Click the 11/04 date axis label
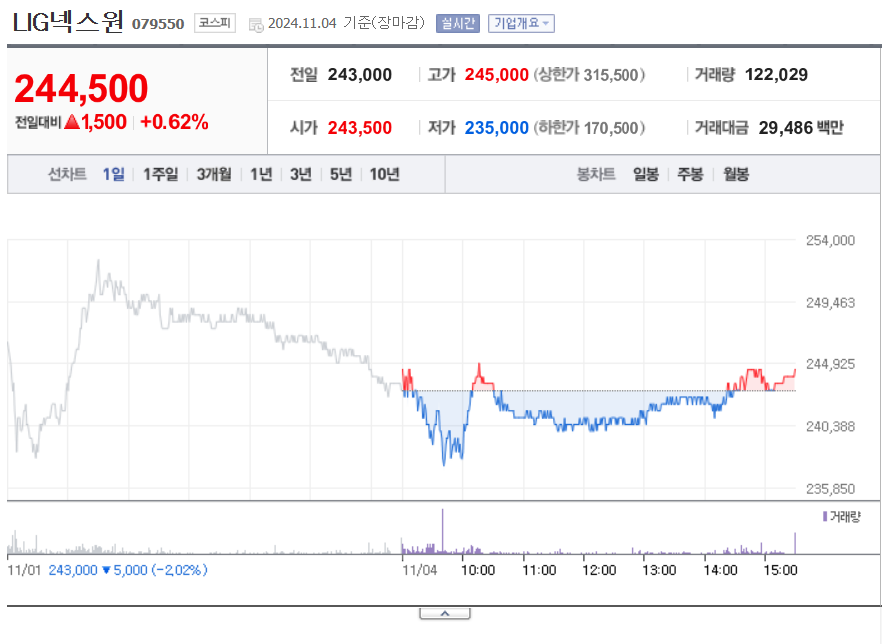 click(420, 570)
